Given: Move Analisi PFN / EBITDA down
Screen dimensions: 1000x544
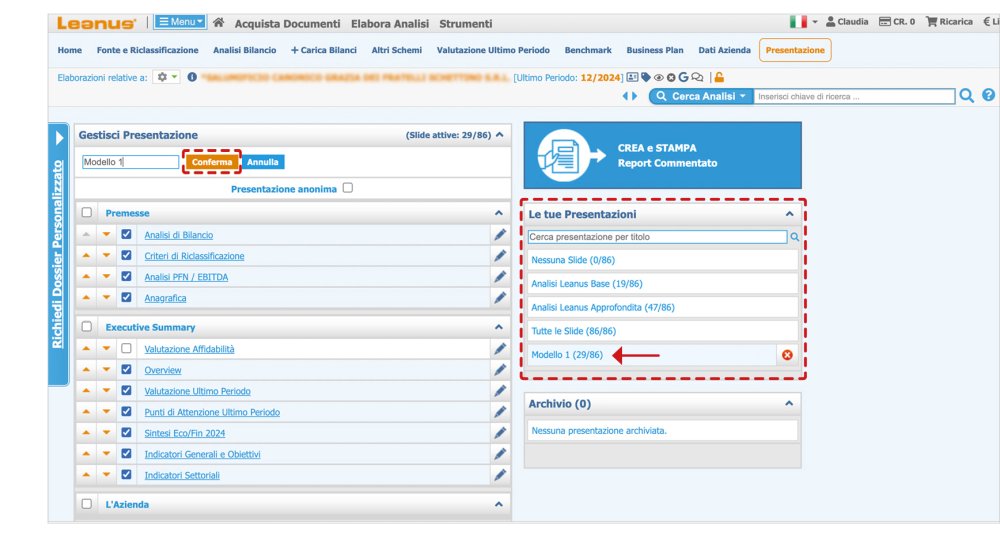Looking at the screenshot, I should tap(107, 277).
